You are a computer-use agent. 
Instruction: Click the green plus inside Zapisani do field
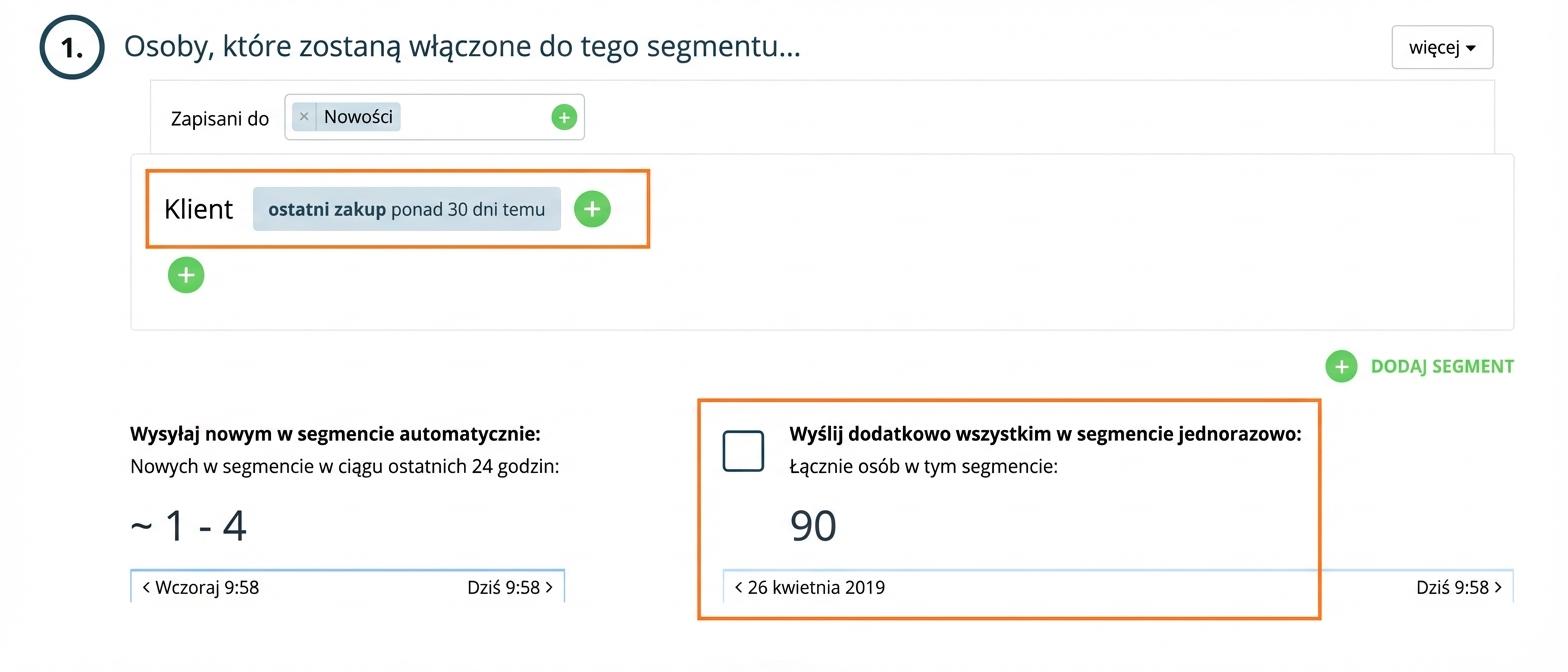[x=564, y=118]
